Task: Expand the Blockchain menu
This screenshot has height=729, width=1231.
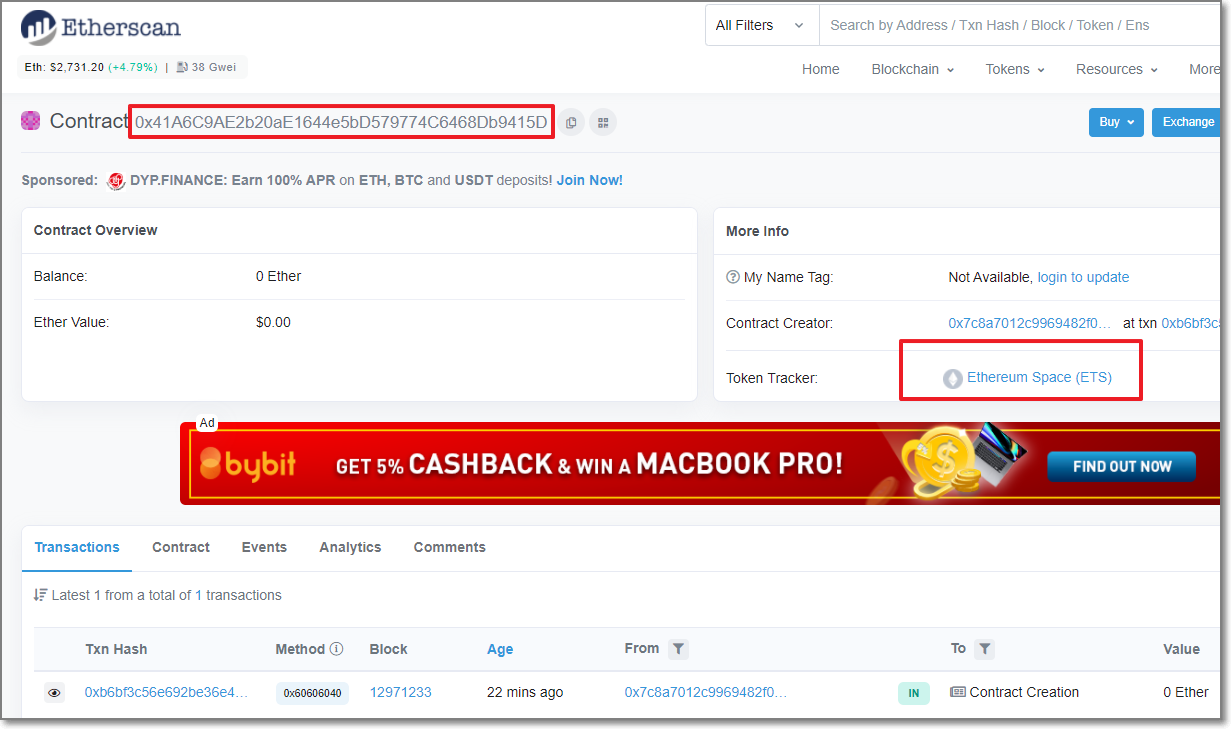Action: pos(913,69)
